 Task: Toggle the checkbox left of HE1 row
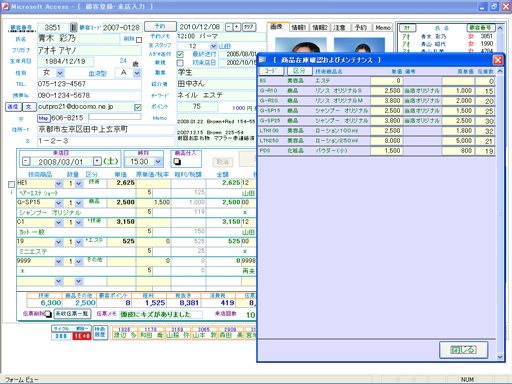(11, 184)
